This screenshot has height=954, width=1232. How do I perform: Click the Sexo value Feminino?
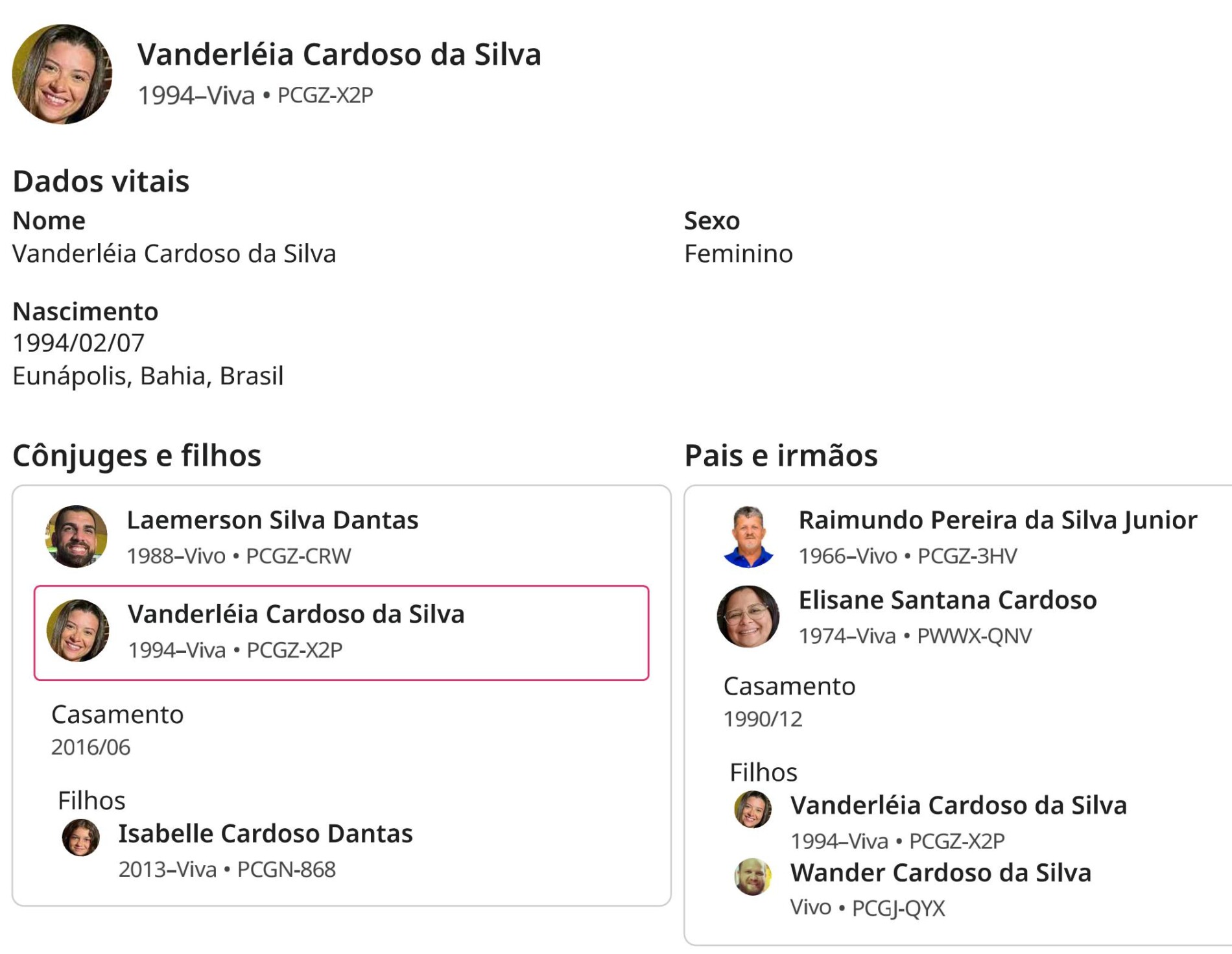[x=738, y=254]
